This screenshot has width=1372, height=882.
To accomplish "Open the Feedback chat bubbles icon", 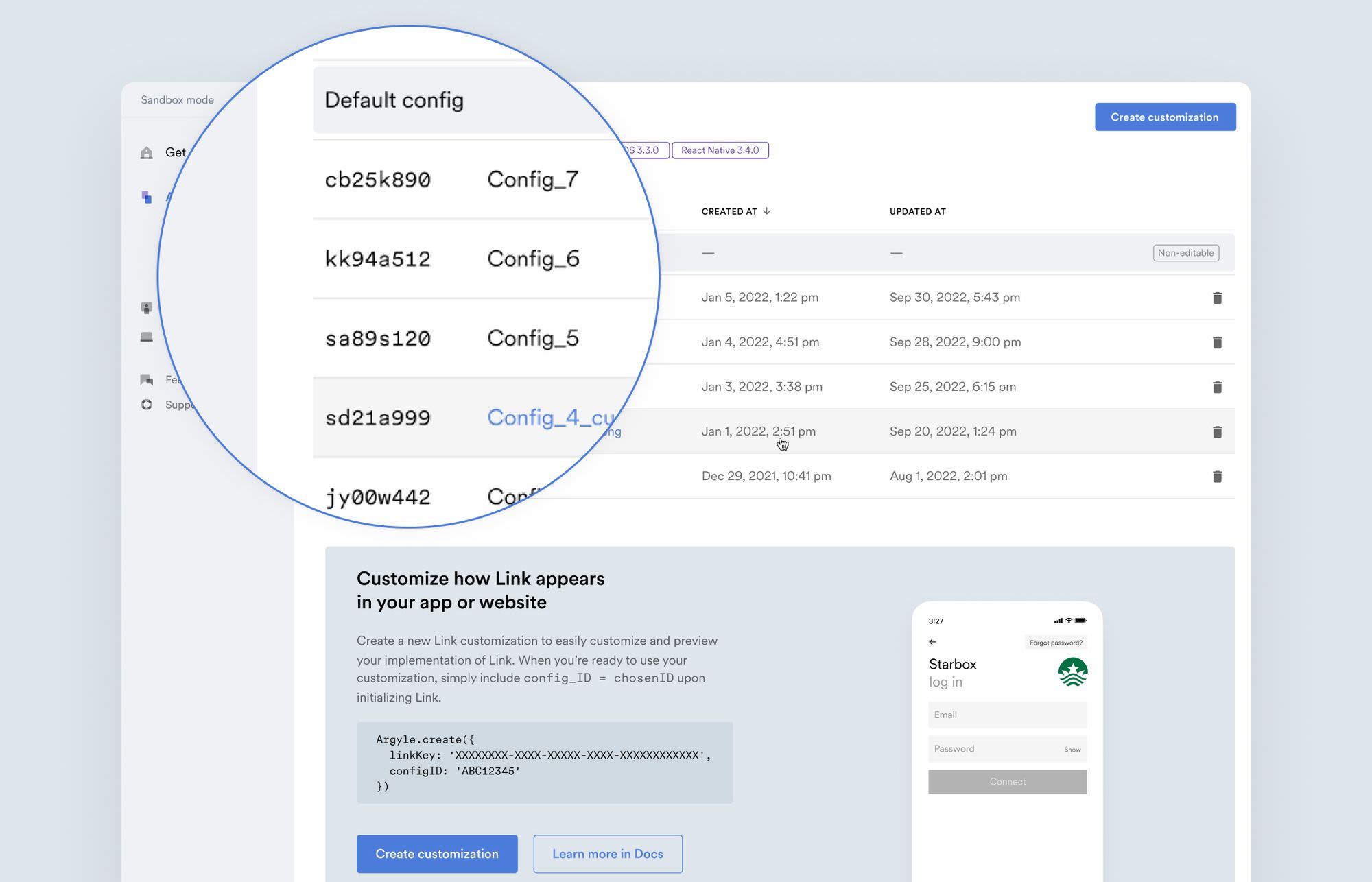I will click(146, 380).
